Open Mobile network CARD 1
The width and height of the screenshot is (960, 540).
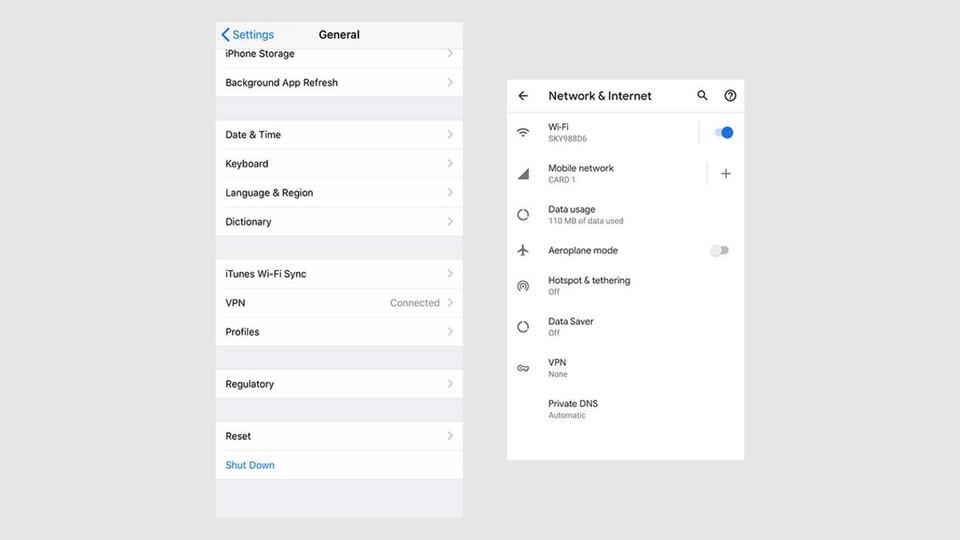pos(606,174)
